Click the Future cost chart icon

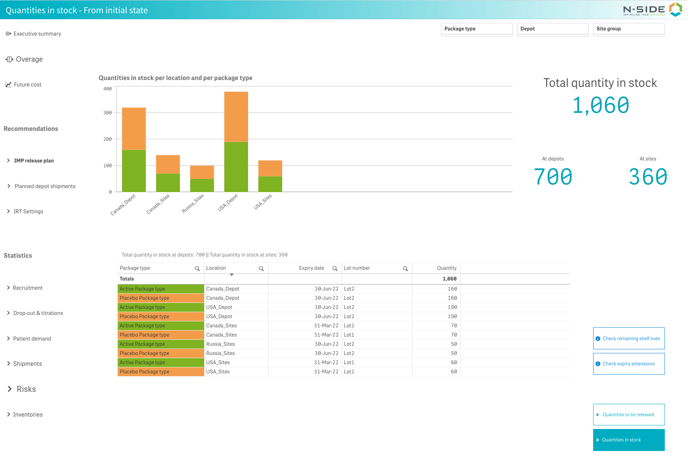tap(8, 85)
